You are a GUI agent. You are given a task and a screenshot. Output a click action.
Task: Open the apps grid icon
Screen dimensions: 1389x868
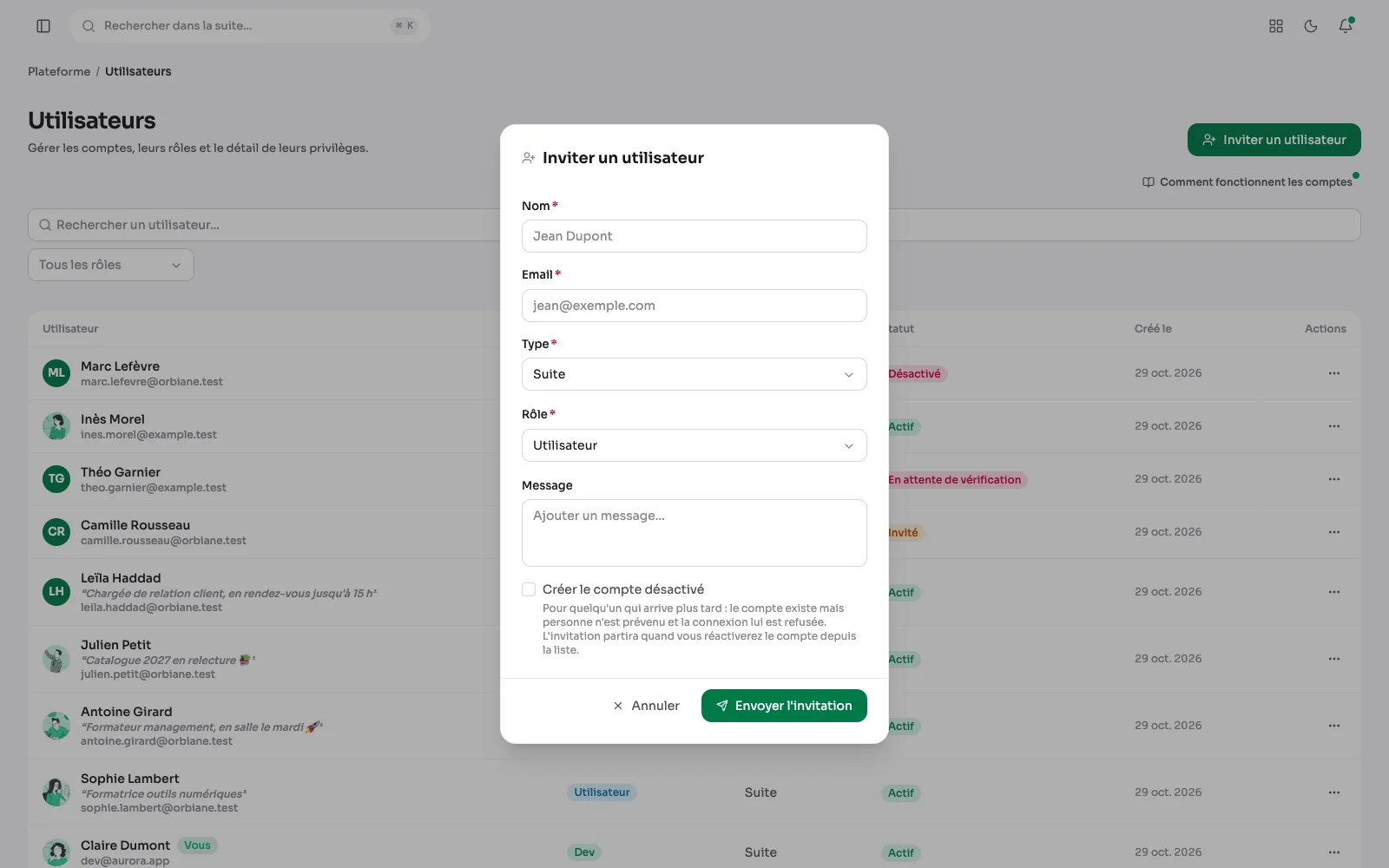(x=1276, y=26)
